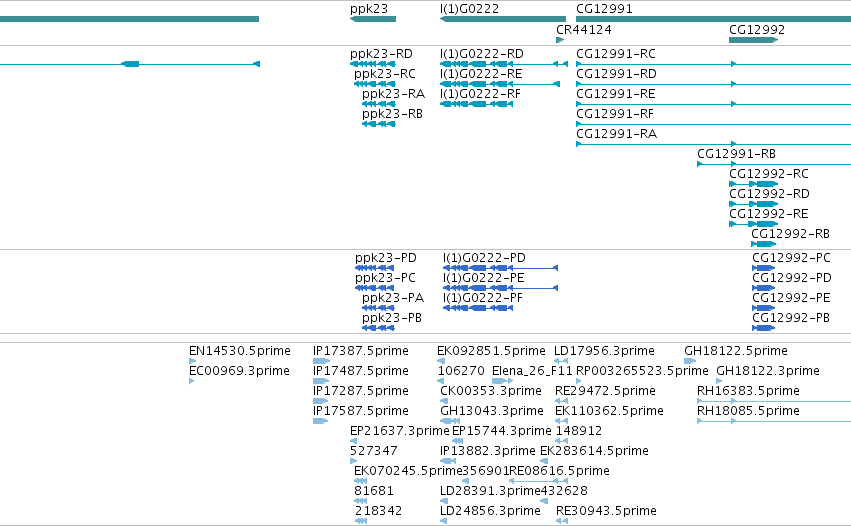Select the l(1)G0222 gene bar
The image size is (851, 526).
503,19
